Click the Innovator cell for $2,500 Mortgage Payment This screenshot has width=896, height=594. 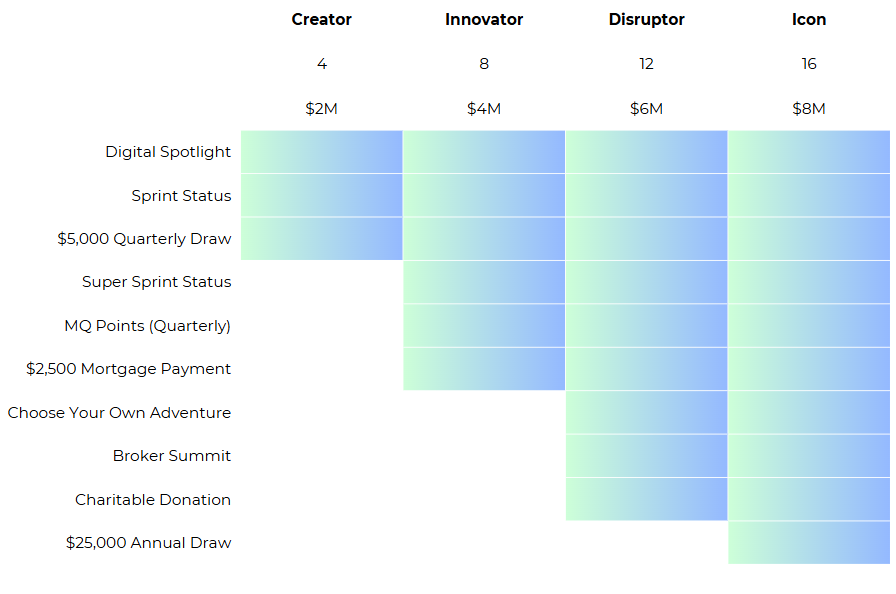484,369
